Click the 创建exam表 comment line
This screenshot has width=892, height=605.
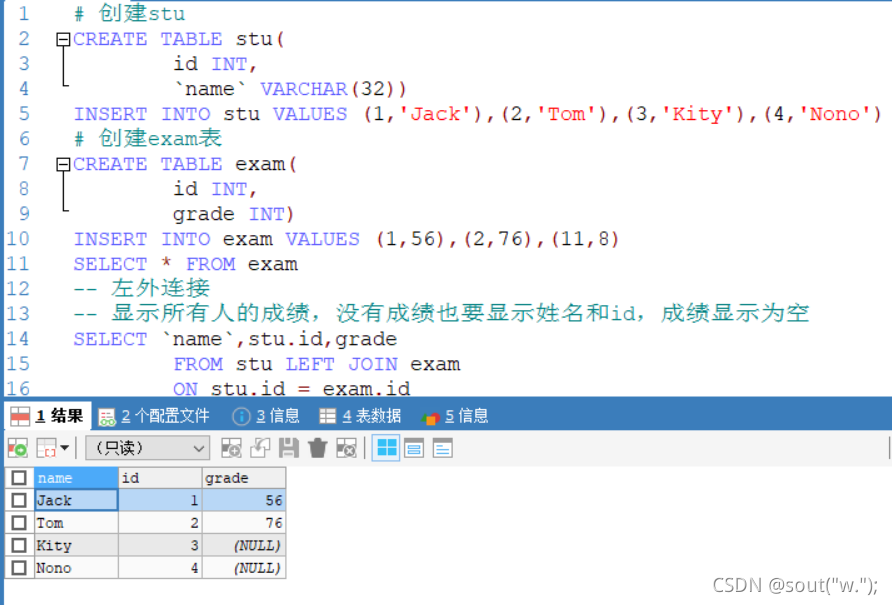coord(148,138)
